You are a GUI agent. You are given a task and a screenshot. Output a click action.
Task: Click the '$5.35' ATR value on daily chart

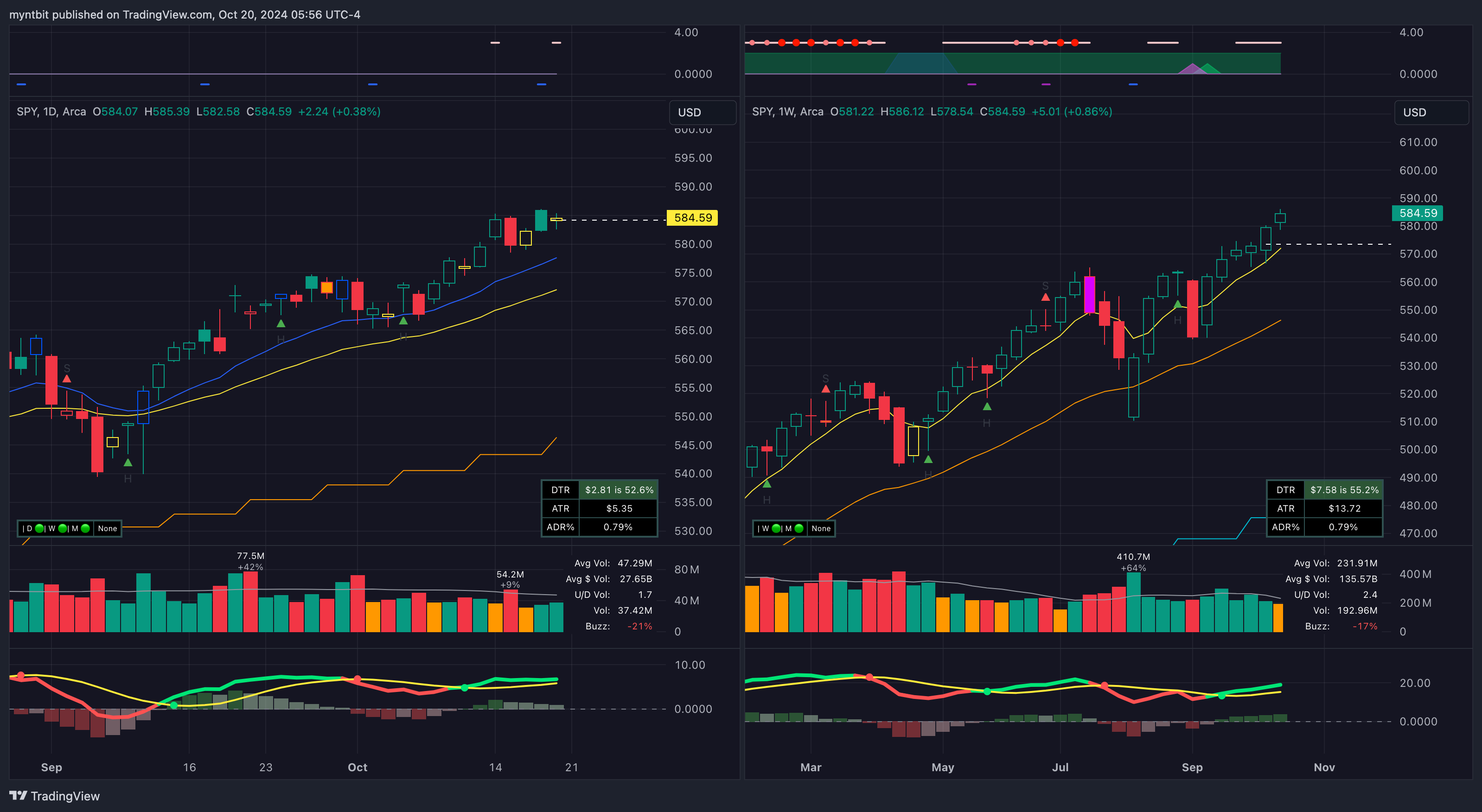pyautogui.click(x=619, y=508)
